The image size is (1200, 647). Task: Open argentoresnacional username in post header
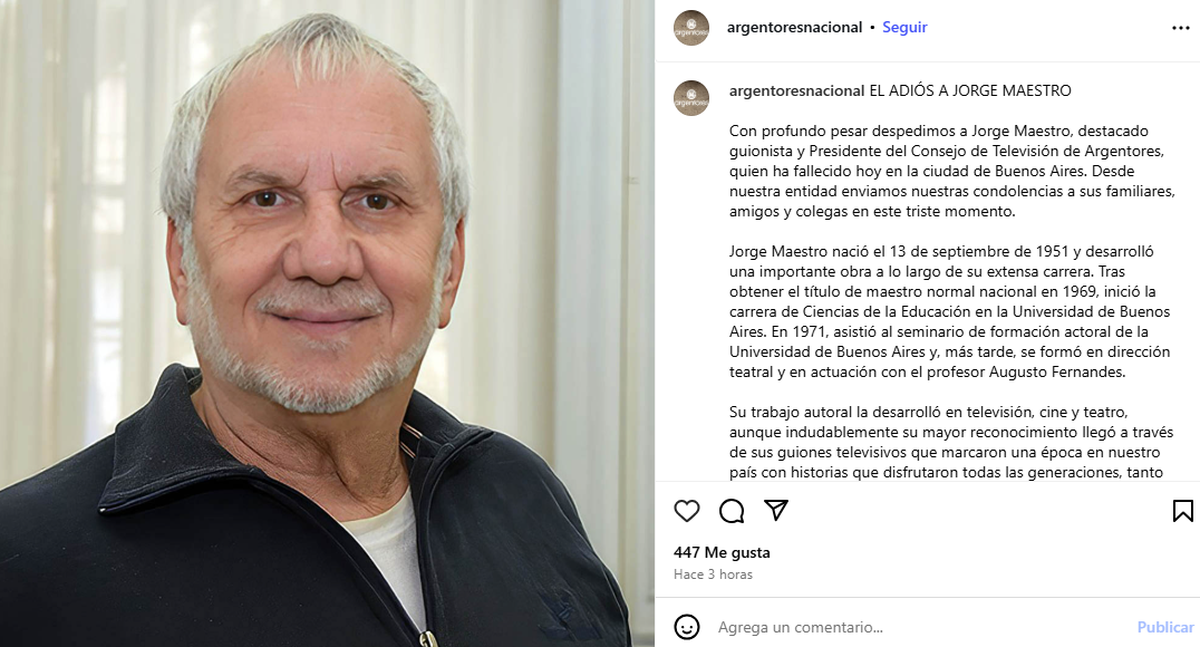[x=796, y=28]
